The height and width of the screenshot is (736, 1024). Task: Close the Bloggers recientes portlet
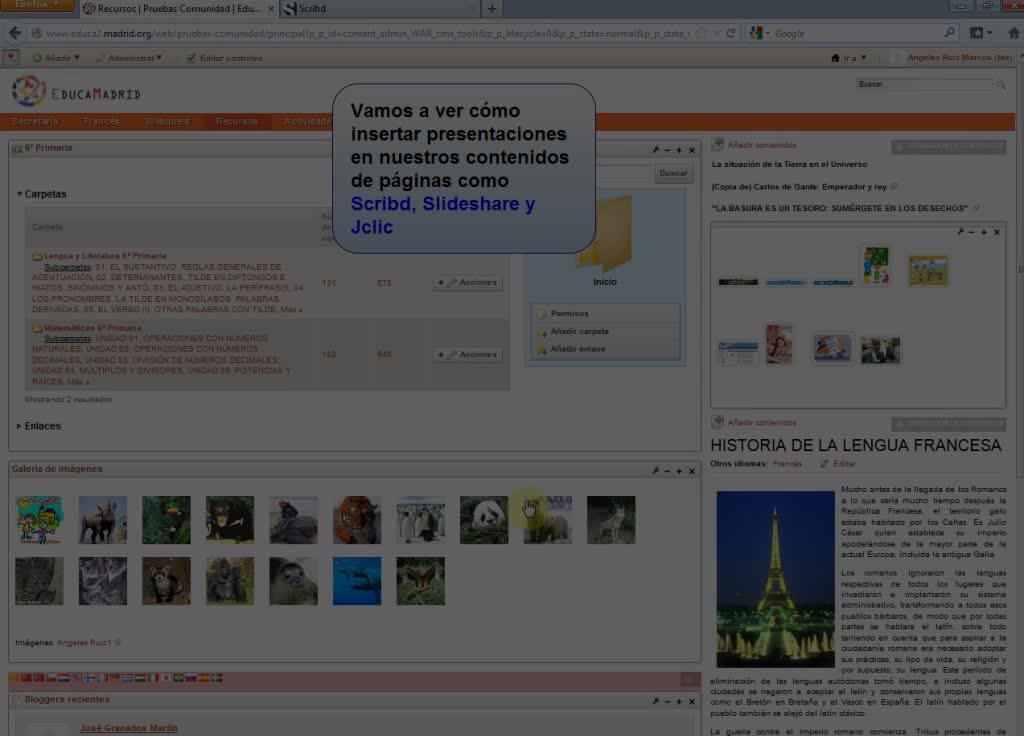click(x=692, y=701)
